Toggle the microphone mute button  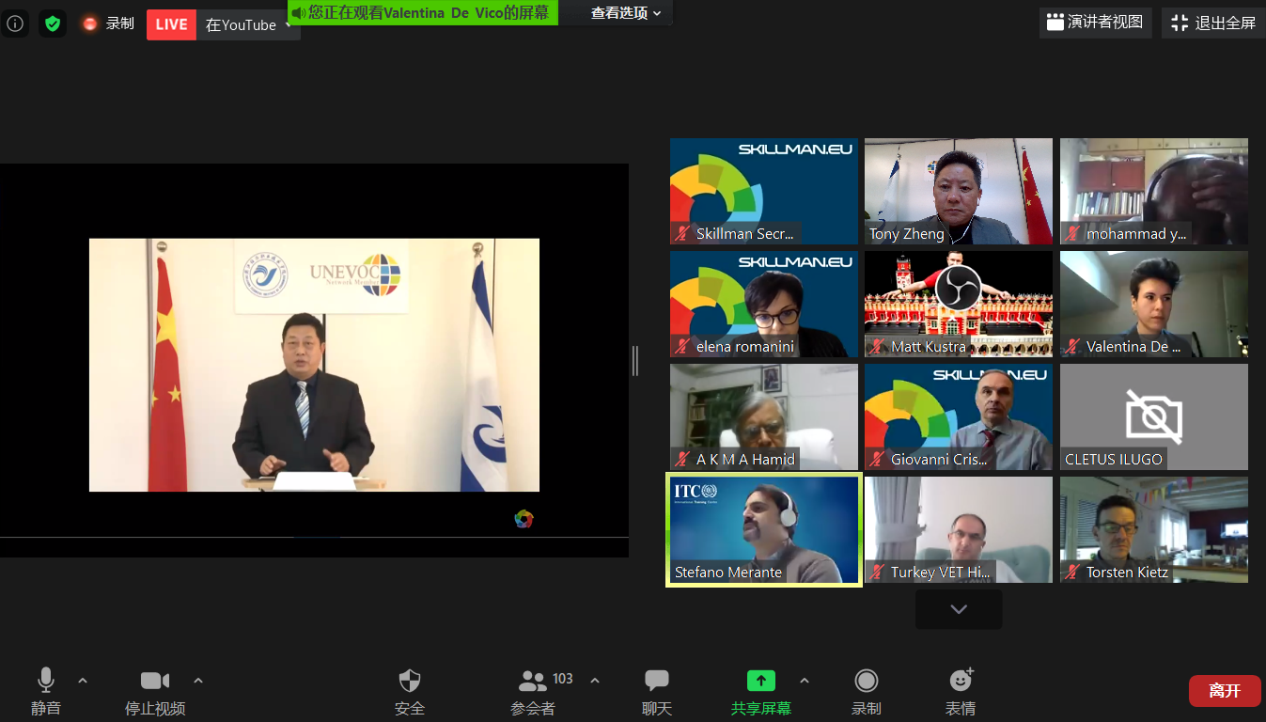pyautogui.click(x=46, y=682)
